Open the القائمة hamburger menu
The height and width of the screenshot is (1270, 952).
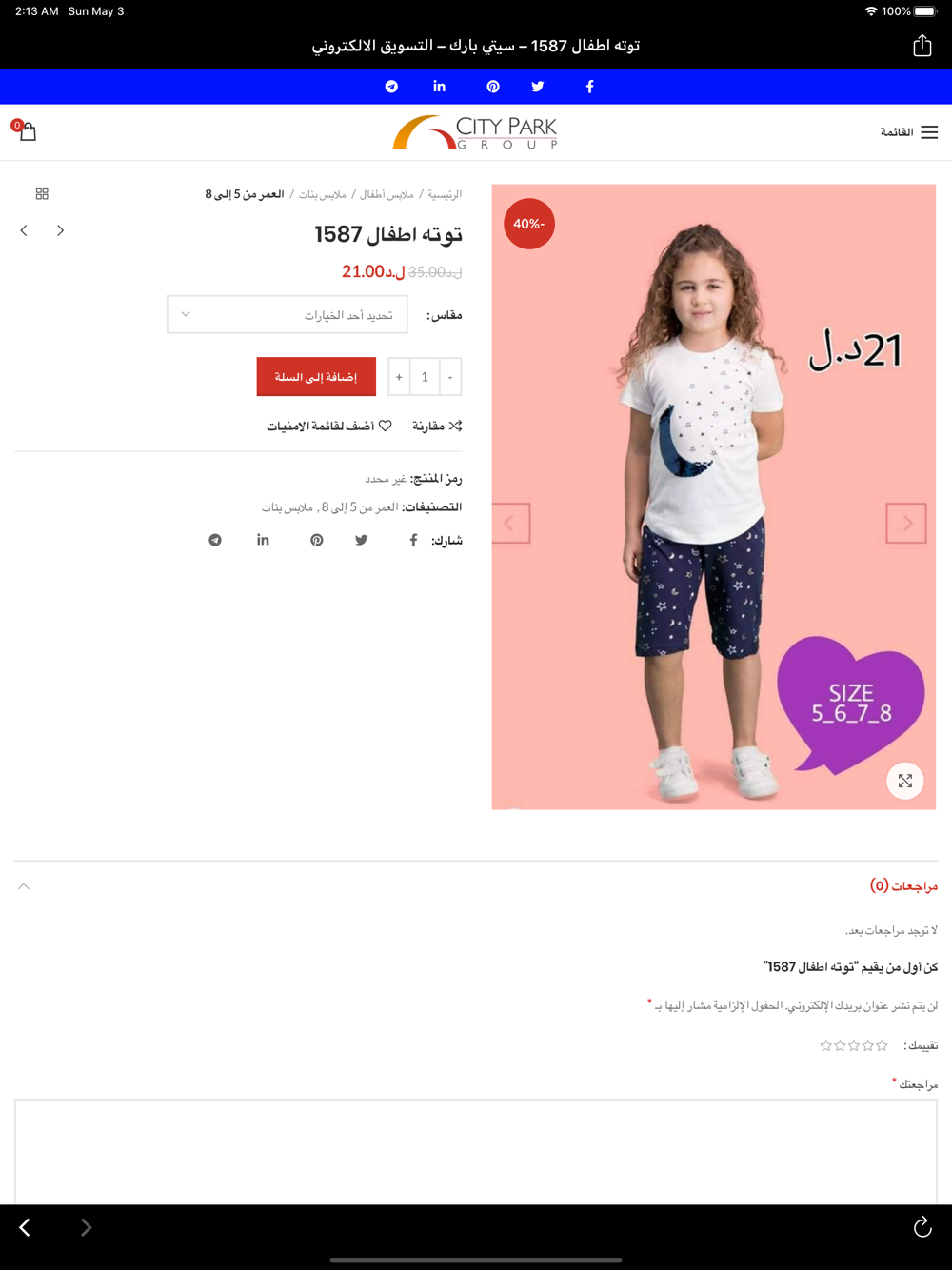click(x=909, y=132)
